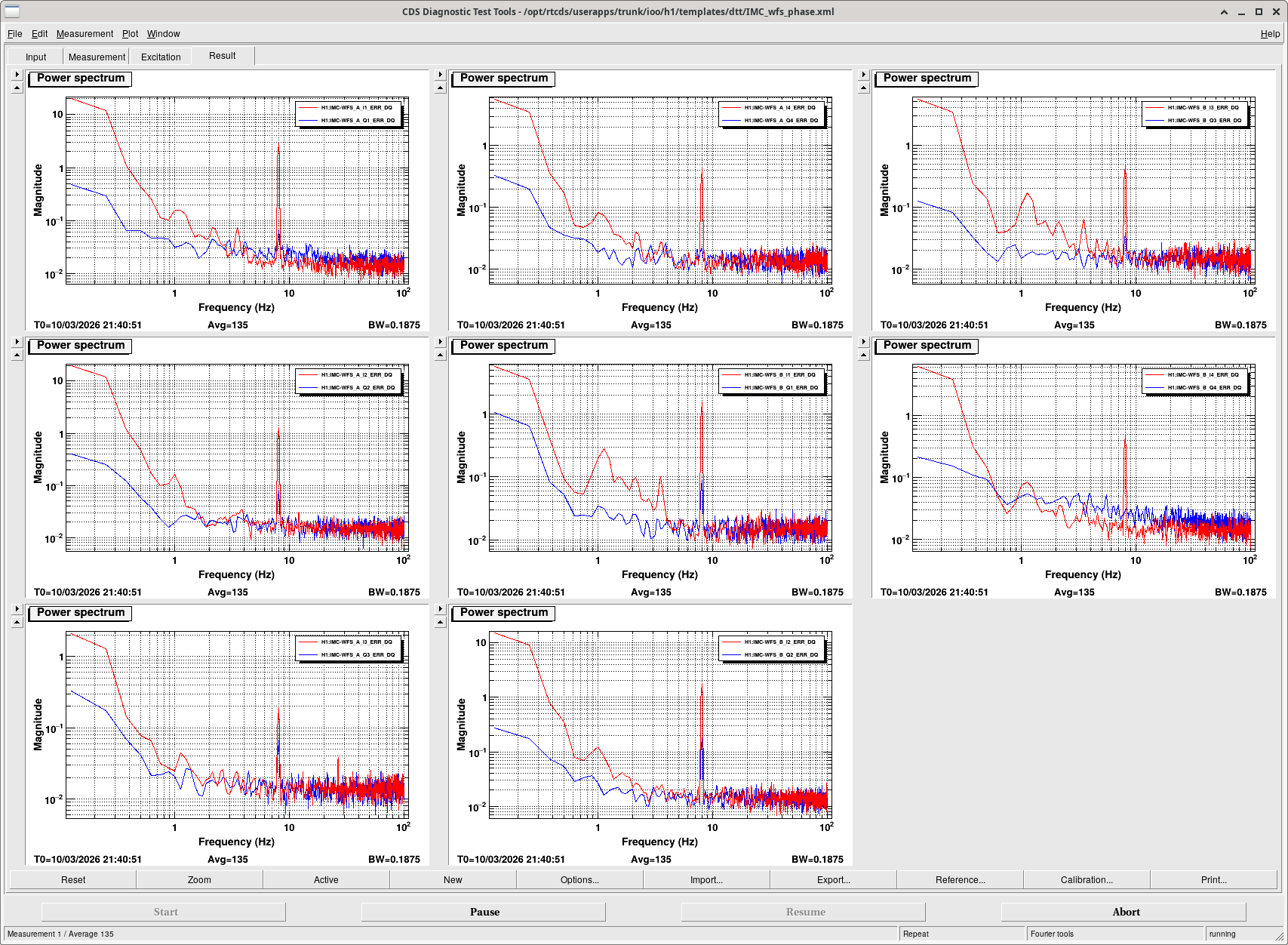Open the Calibration... dialog
This screenshot has width=1288, height=945.
(x=1087, y=880)
